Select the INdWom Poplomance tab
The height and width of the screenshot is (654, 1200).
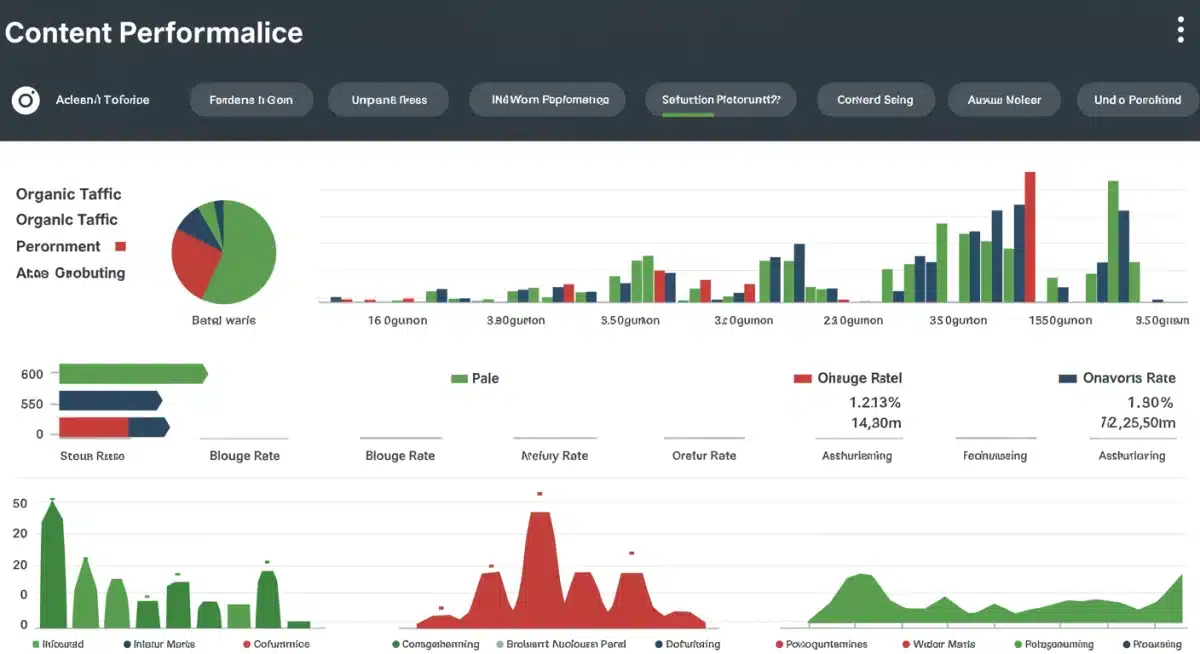tap(547, 99)
